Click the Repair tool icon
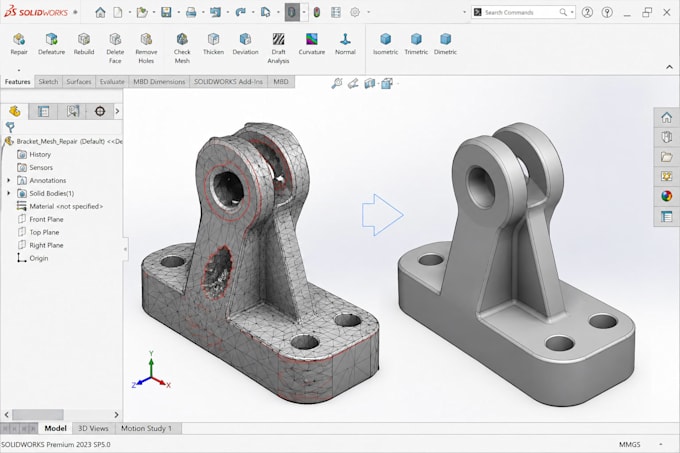The width and height of the screenshot is (680, 453). 19,39
